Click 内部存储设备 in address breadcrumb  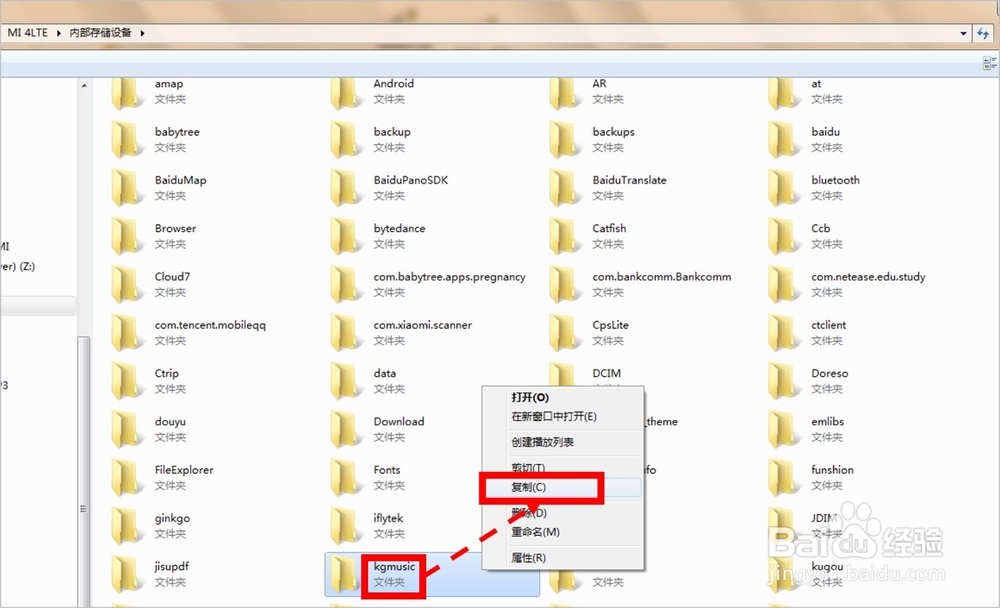[100, 33]
